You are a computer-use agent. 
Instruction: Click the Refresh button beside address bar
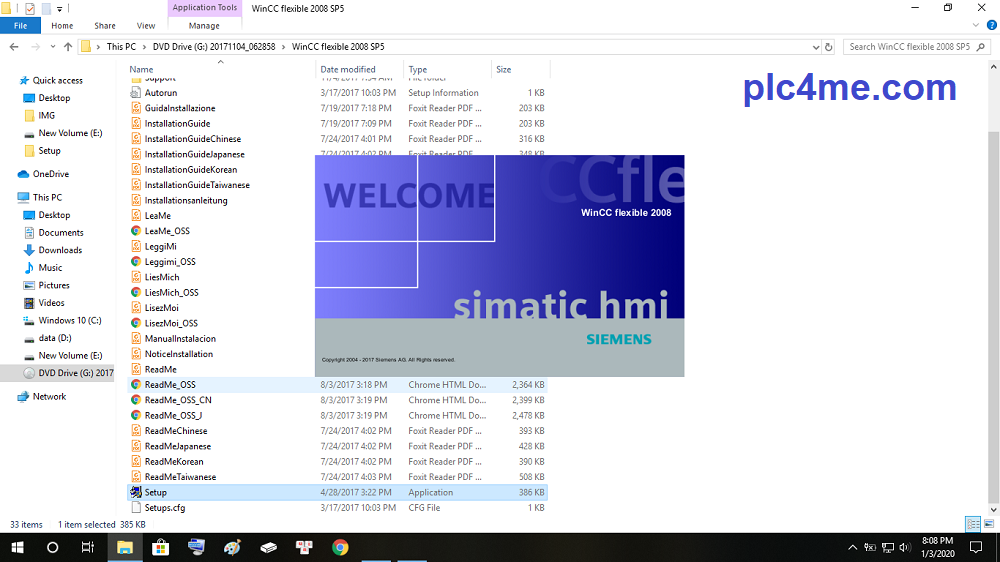tap(828, 47)
